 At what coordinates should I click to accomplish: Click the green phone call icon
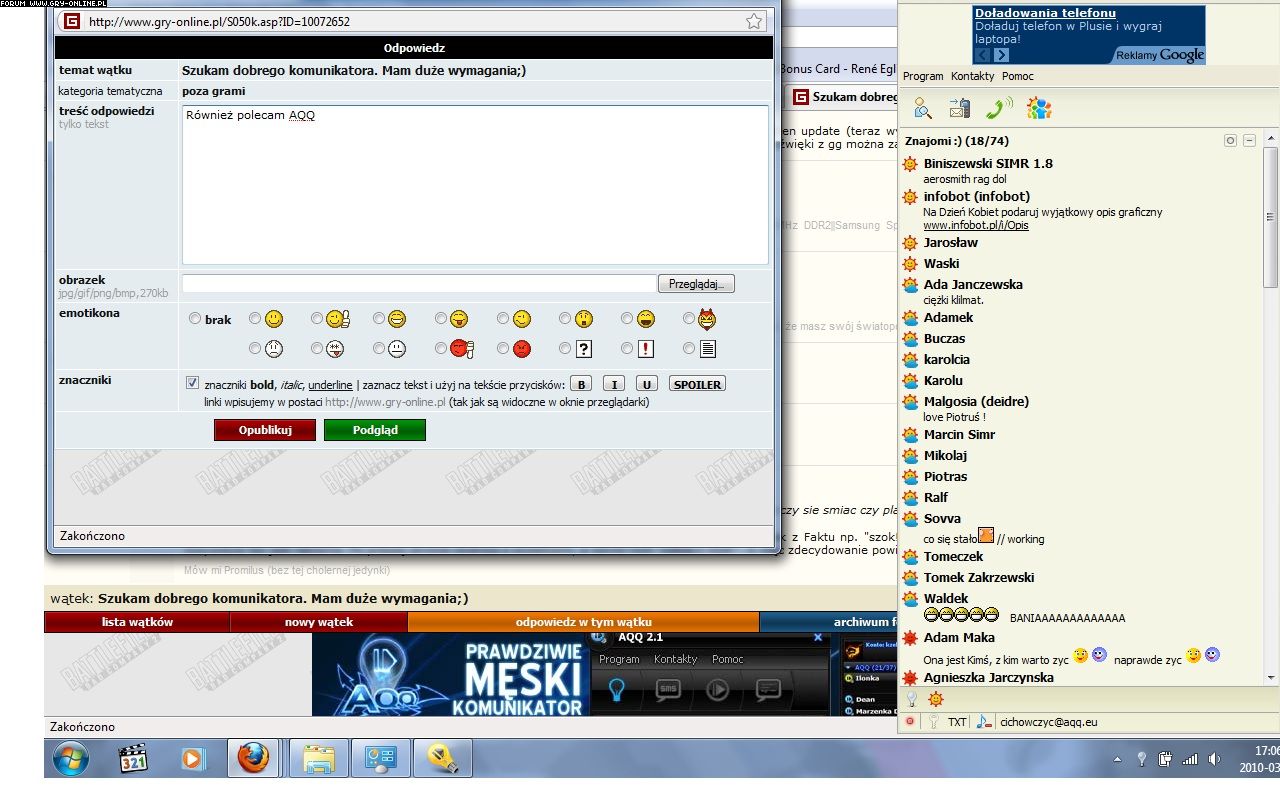pyautogui.click(x=998, y=108)
